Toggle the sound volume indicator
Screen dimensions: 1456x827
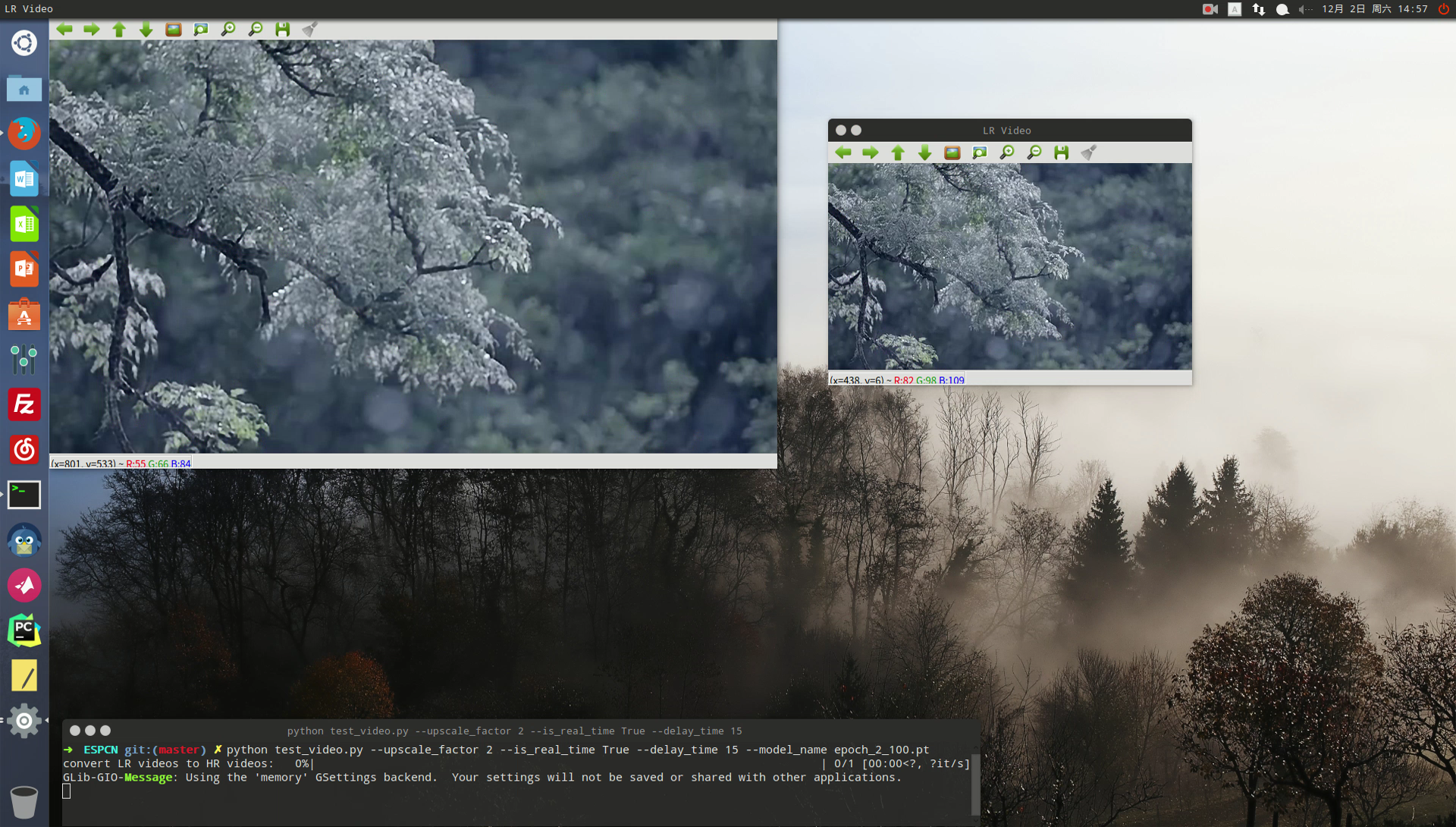(x=1304, y=9)
